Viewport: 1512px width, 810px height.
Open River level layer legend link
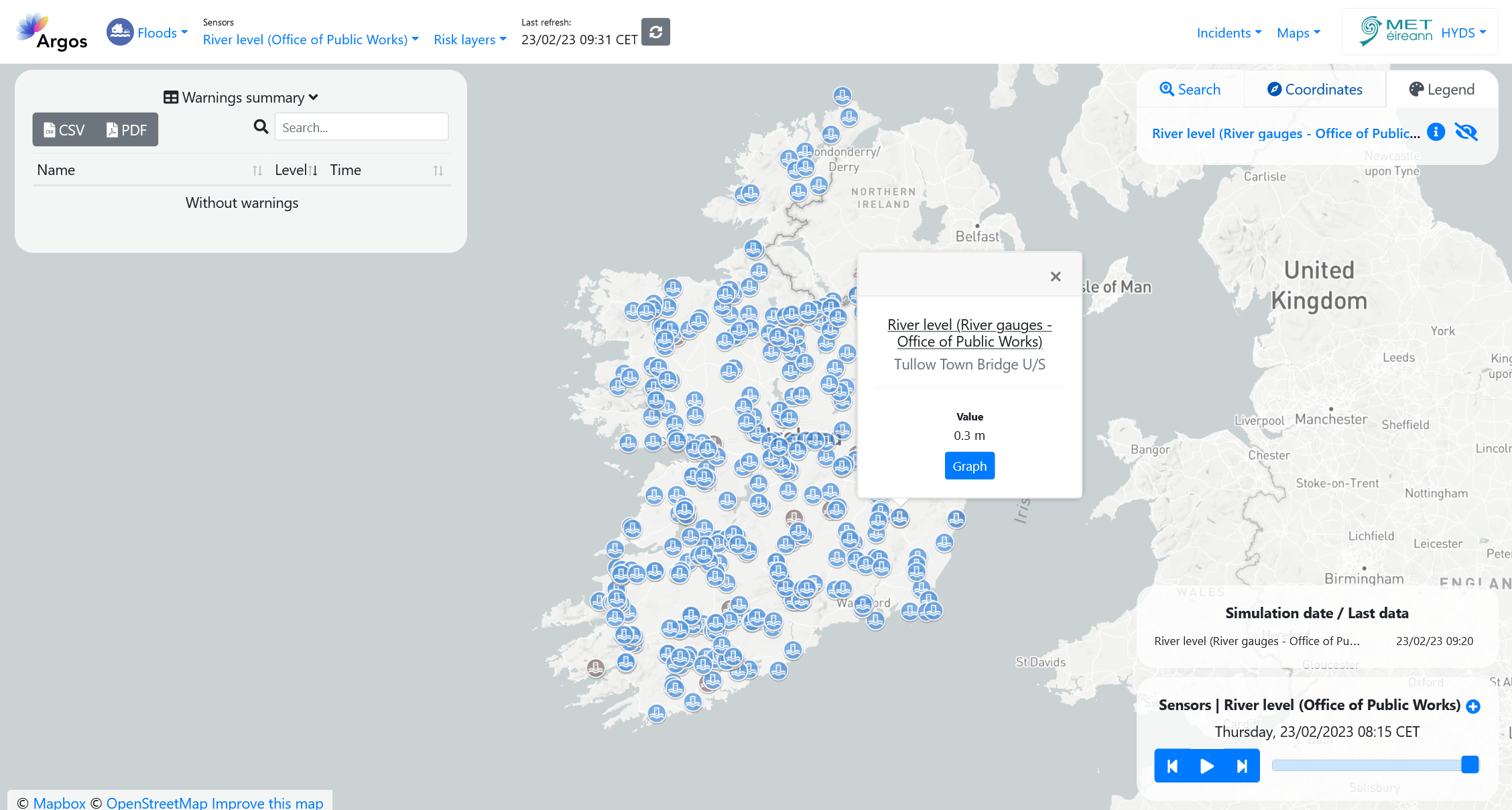pyautogui.click(x=1285, y=133)
